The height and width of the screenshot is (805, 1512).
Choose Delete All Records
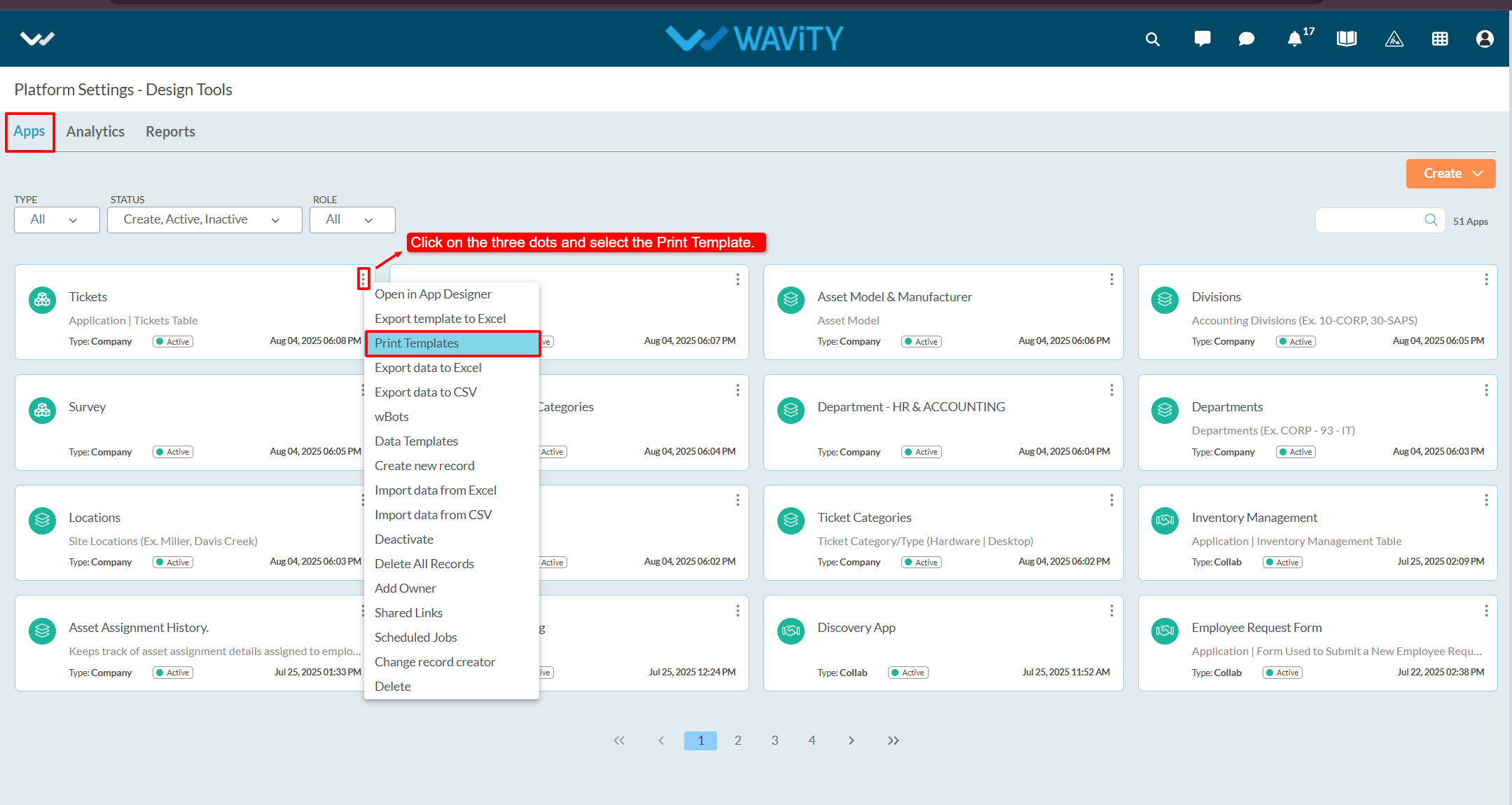(452, 564)
